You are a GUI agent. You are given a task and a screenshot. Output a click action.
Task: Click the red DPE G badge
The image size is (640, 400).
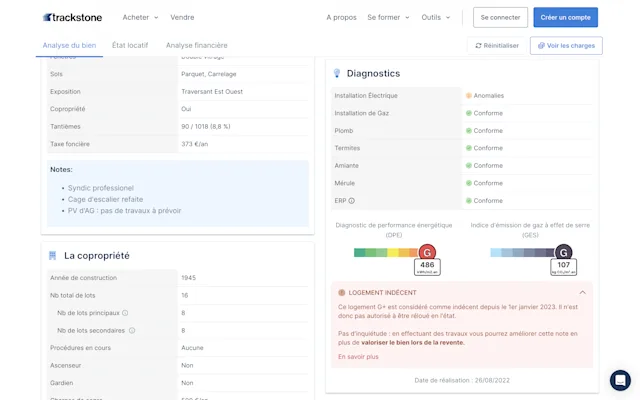pos(427,253)
